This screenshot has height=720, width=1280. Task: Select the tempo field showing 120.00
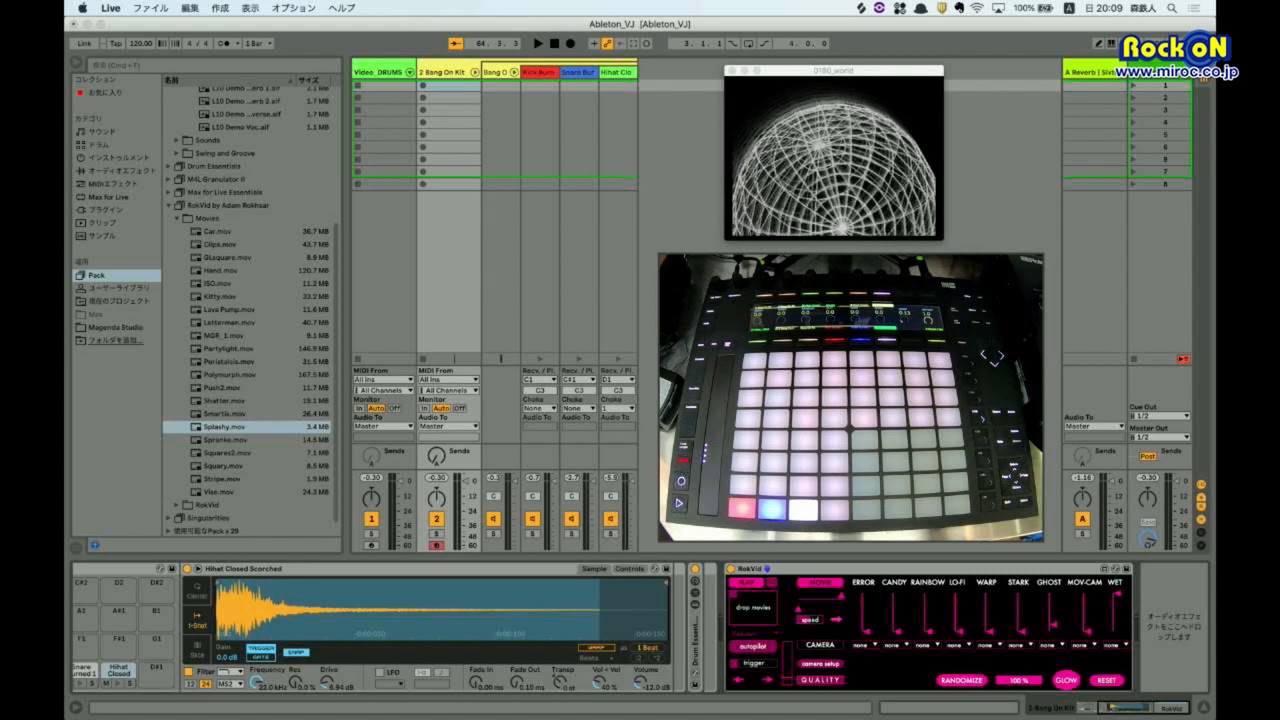[141, 43]
